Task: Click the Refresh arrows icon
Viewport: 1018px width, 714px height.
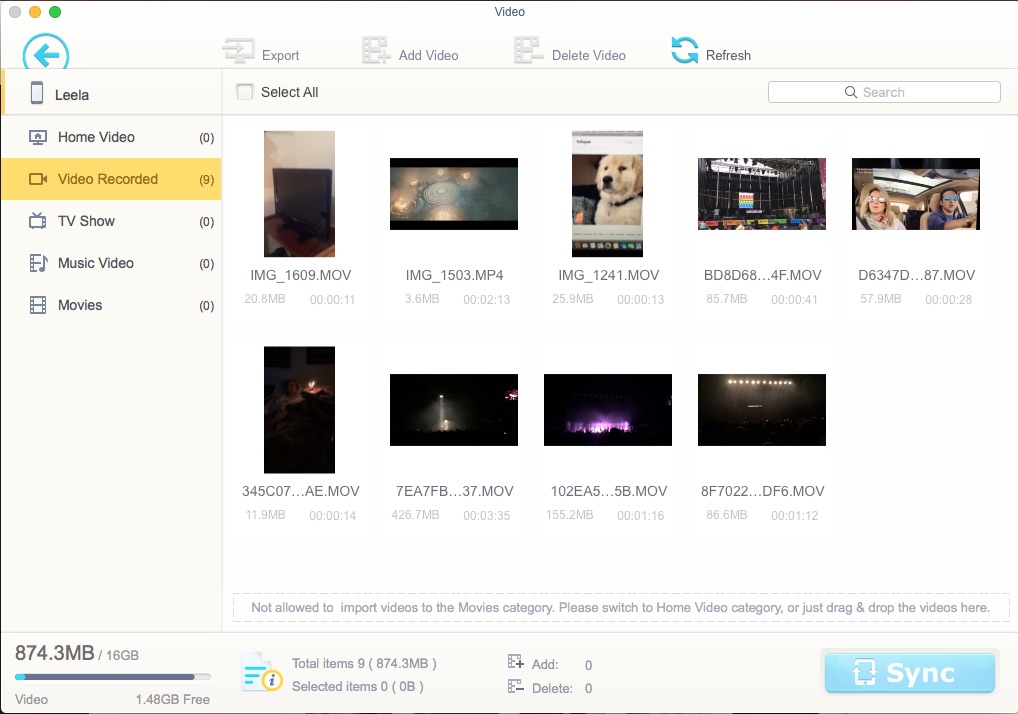Action: [x=684, y=50]
